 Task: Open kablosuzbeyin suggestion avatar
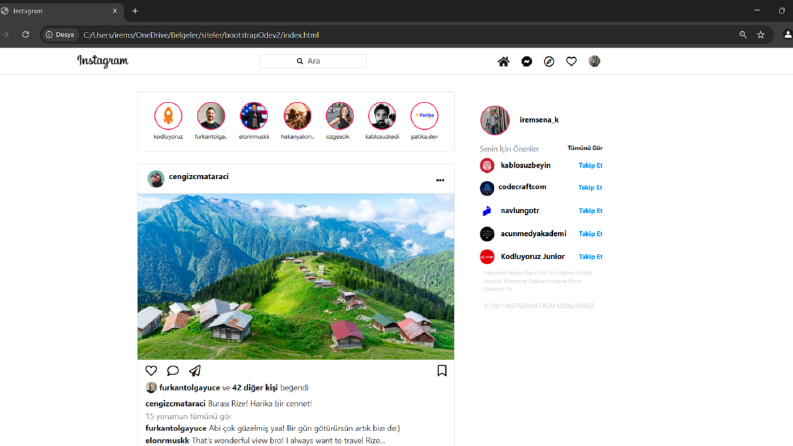pyautogui.click(x=487, y=165)
